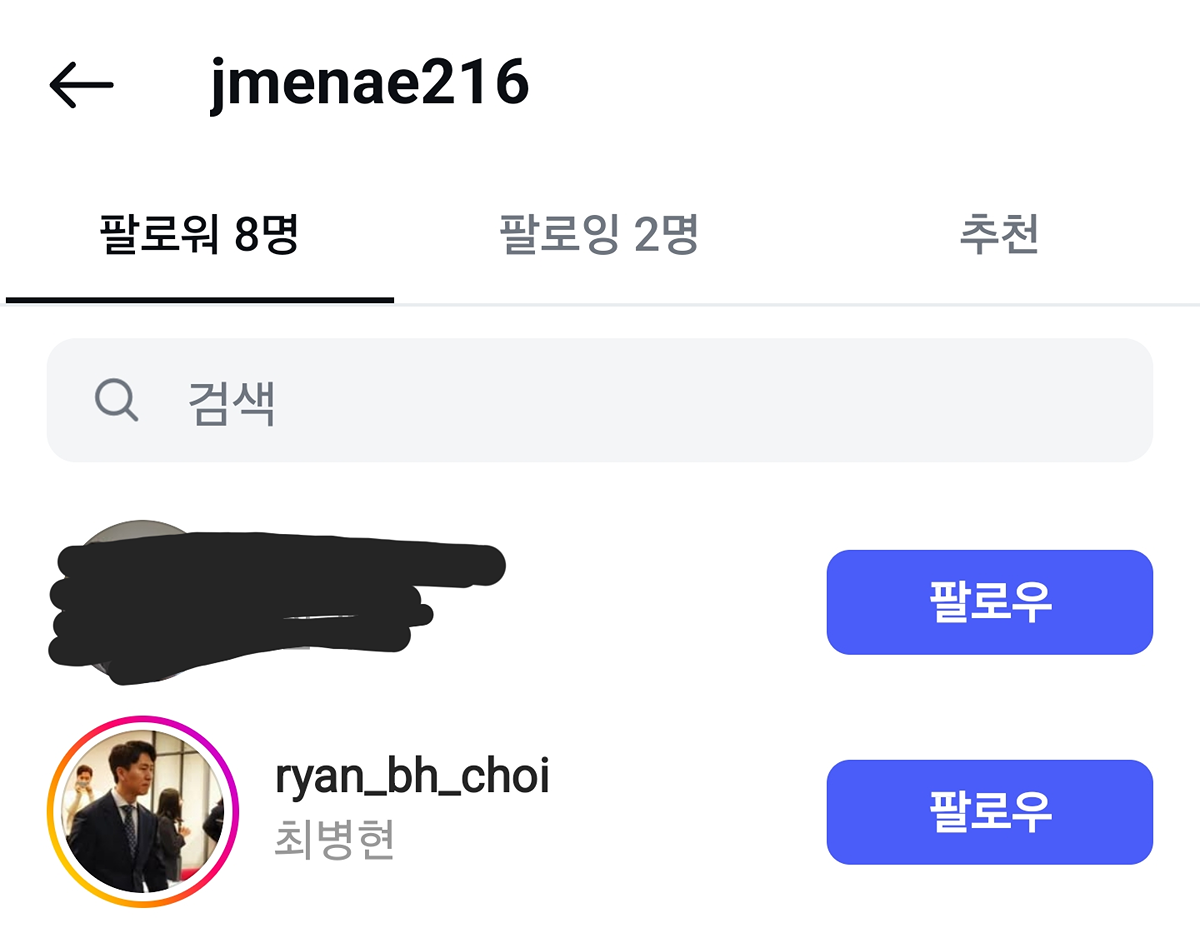Go back using the left arrow icon
Screen dimensions: 1200x933
(81, 85)
